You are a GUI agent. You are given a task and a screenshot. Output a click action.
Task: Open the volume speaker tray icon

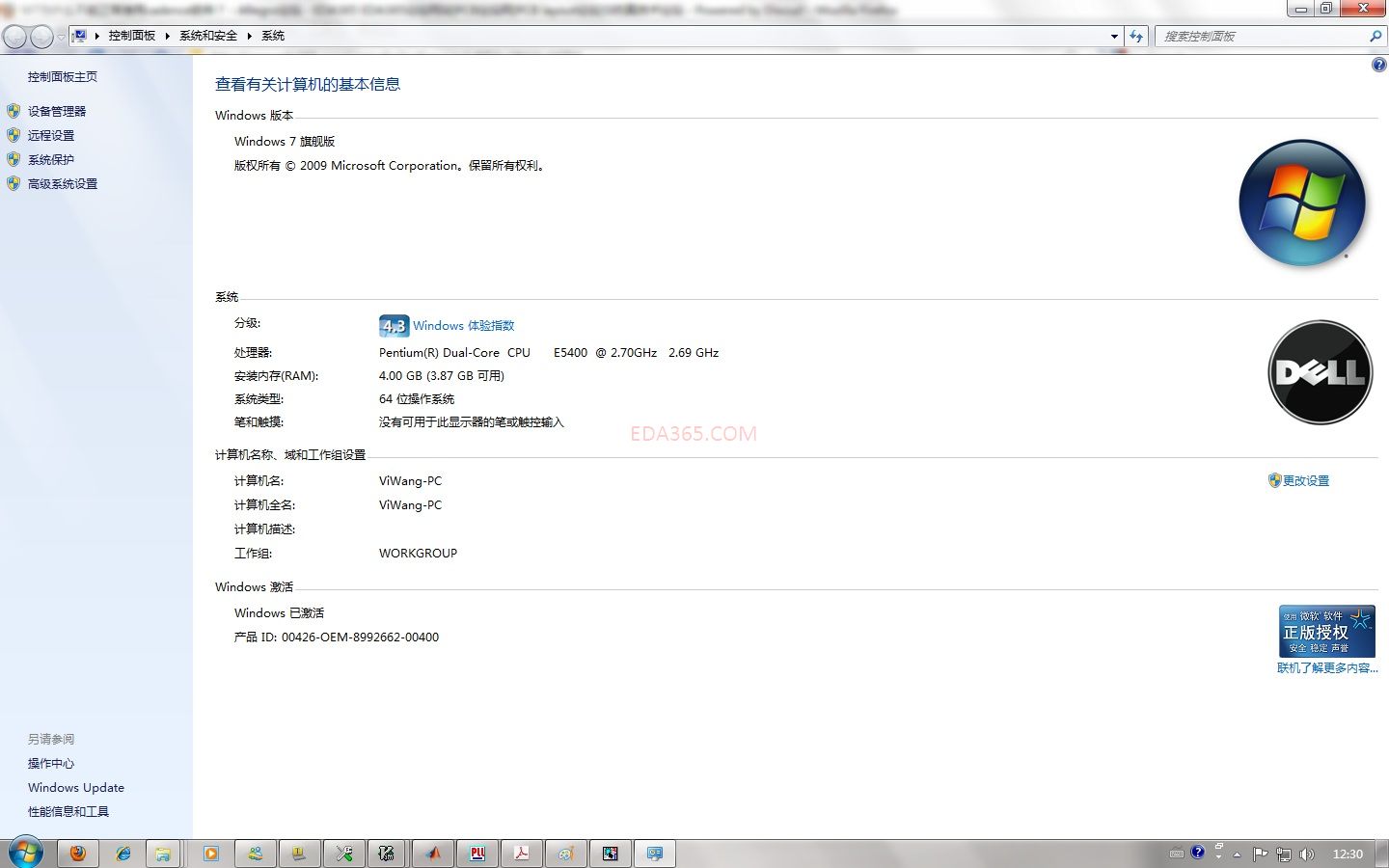click(x=1307, y=854)
